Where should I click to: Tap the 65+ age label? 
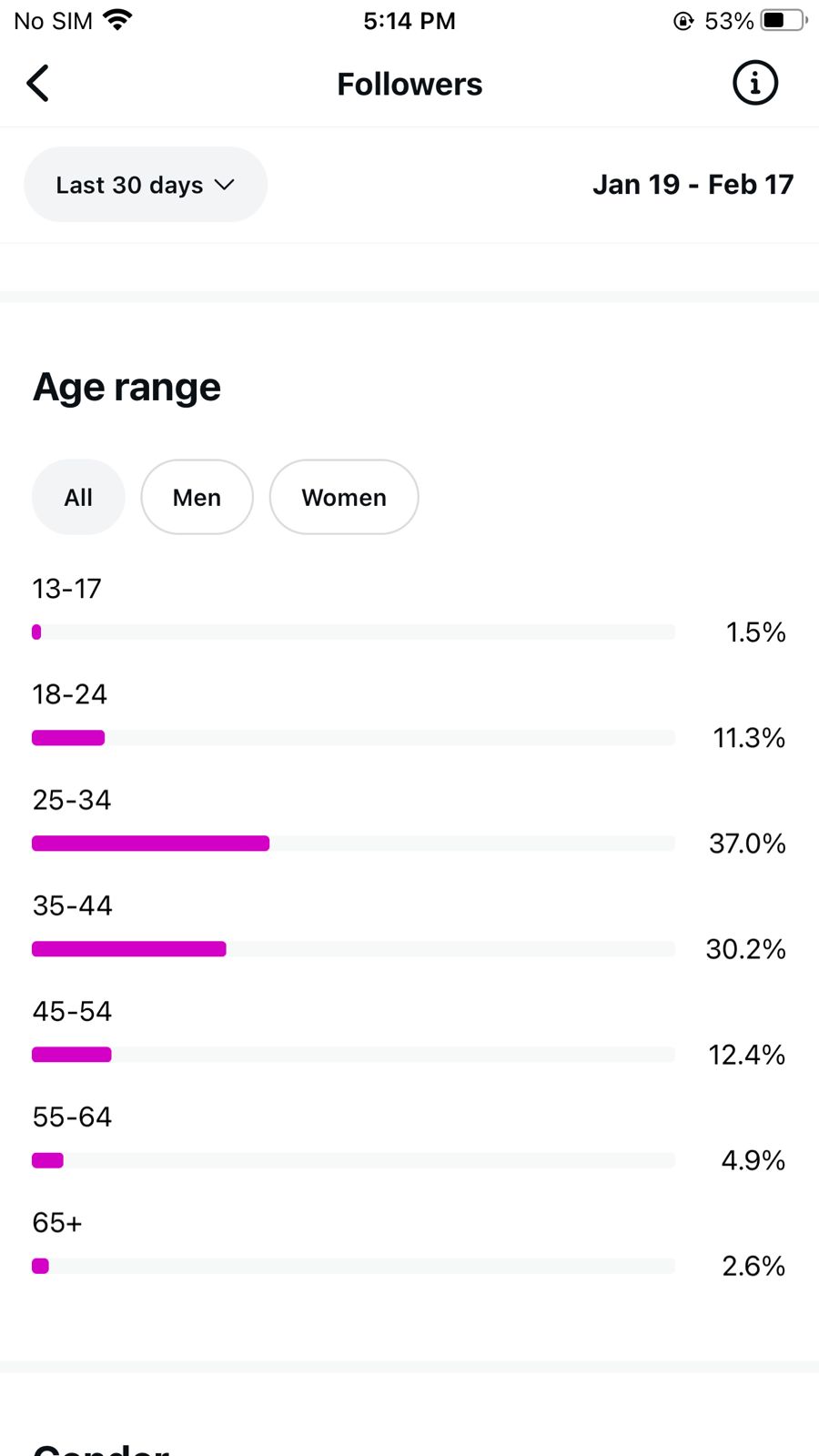pyautogui.click(x=57, y=1222)
